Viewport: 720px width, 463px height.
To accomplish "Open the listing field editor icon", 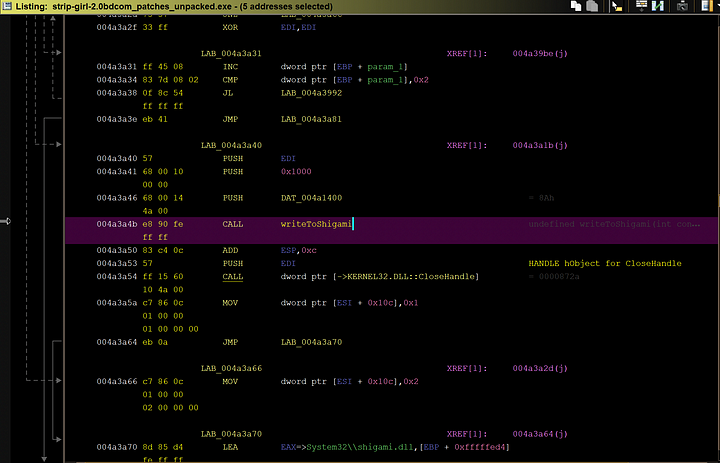I will 641,6.
